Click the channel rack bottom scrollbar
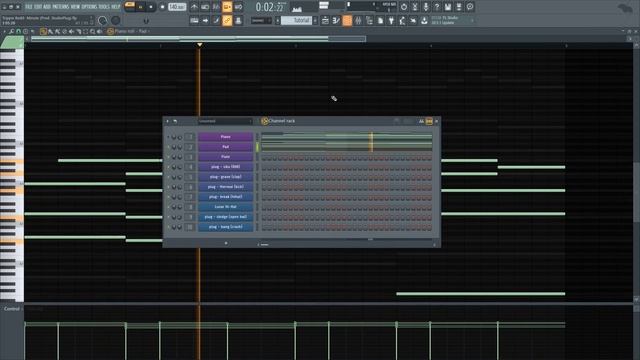The width and height of the screenshot is (640, 360). click(x=346, y=244)
